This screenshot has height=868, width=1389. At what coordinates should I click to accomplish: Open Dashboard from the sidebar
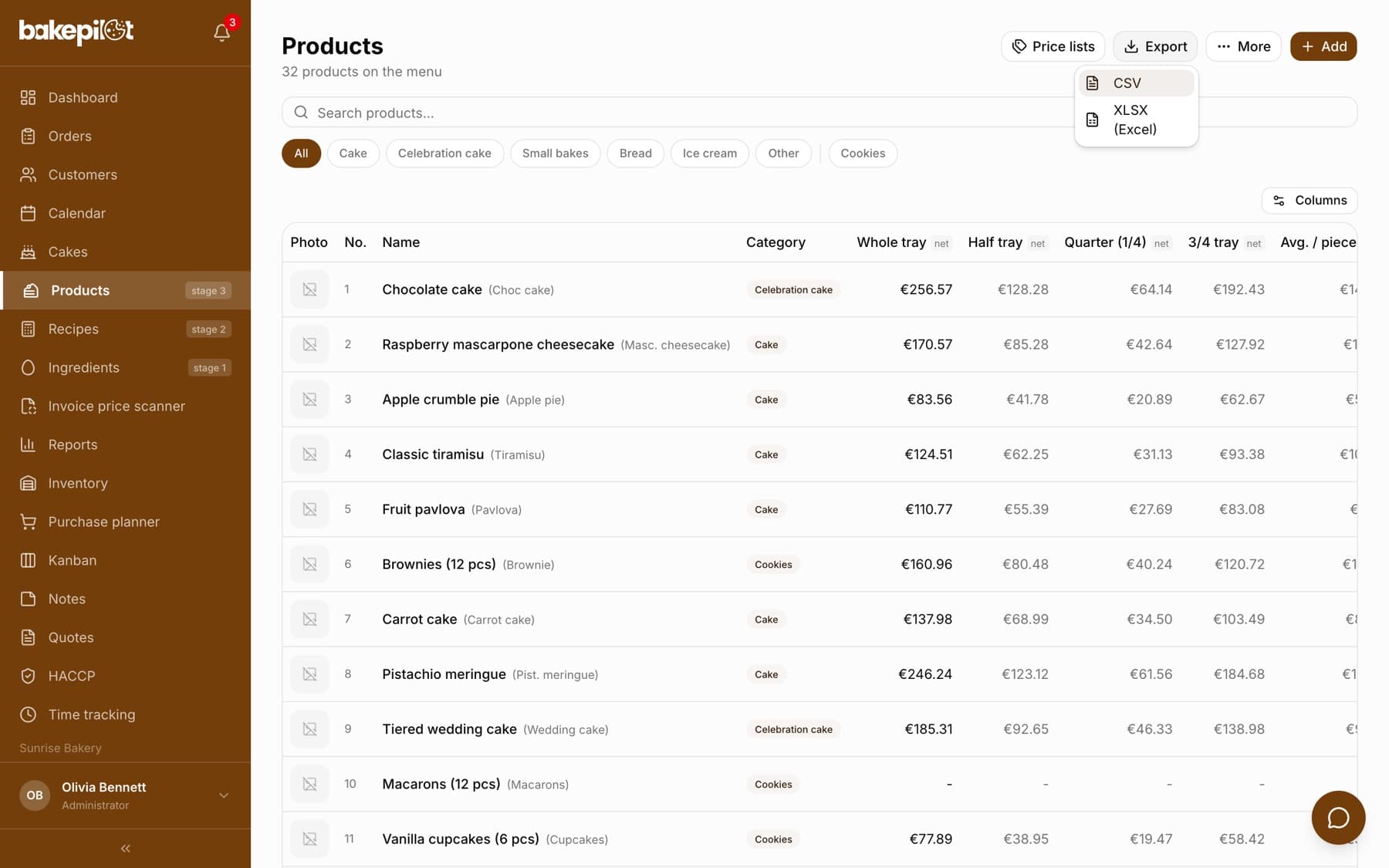click(125, 97)
